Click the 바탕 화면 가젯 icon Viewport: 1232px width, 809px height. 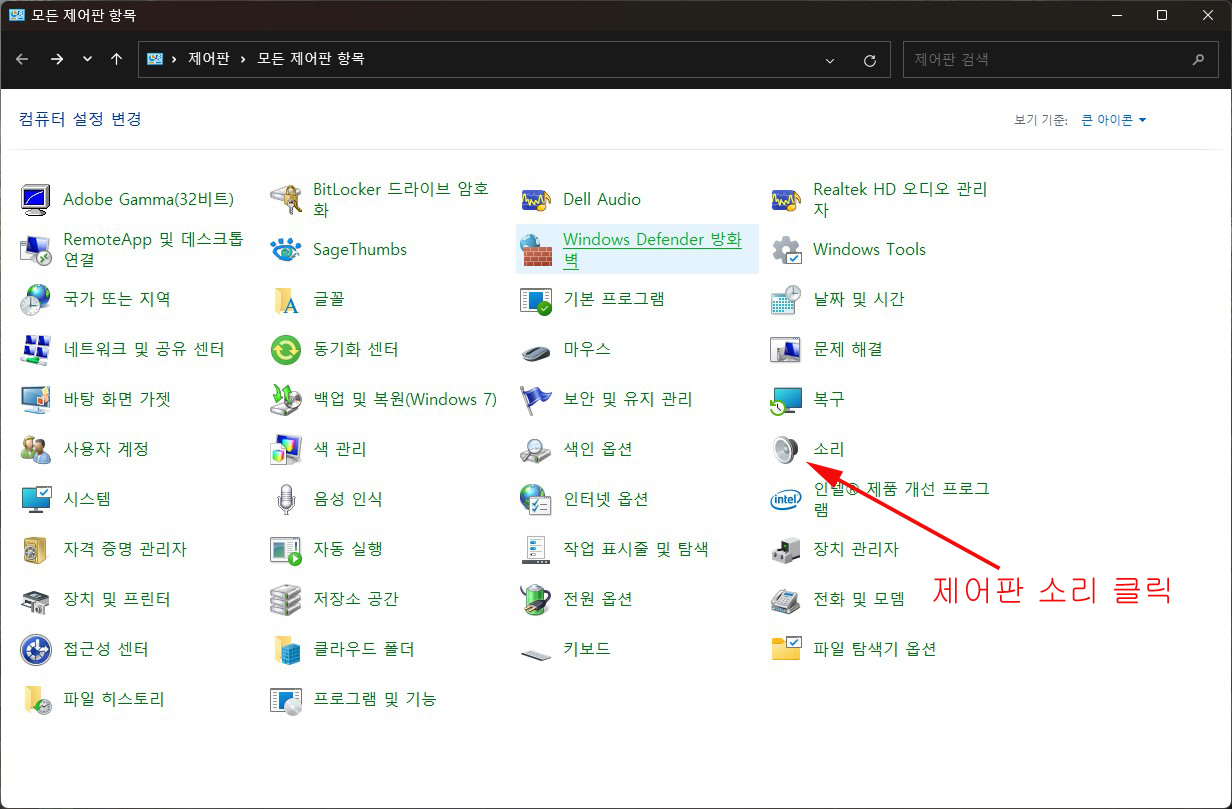pos(36,399)
